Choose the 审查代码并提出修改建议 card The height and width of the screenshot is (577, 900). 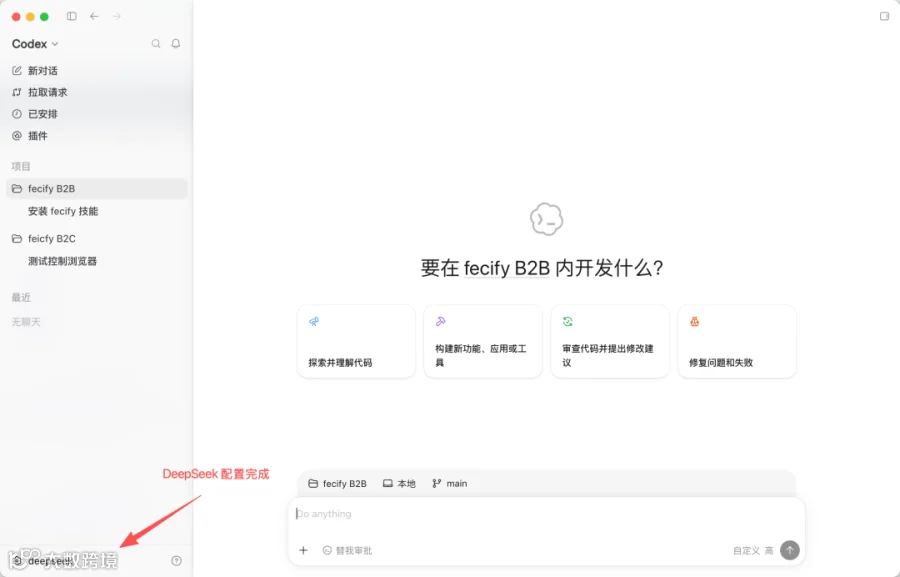coord(610,342)
